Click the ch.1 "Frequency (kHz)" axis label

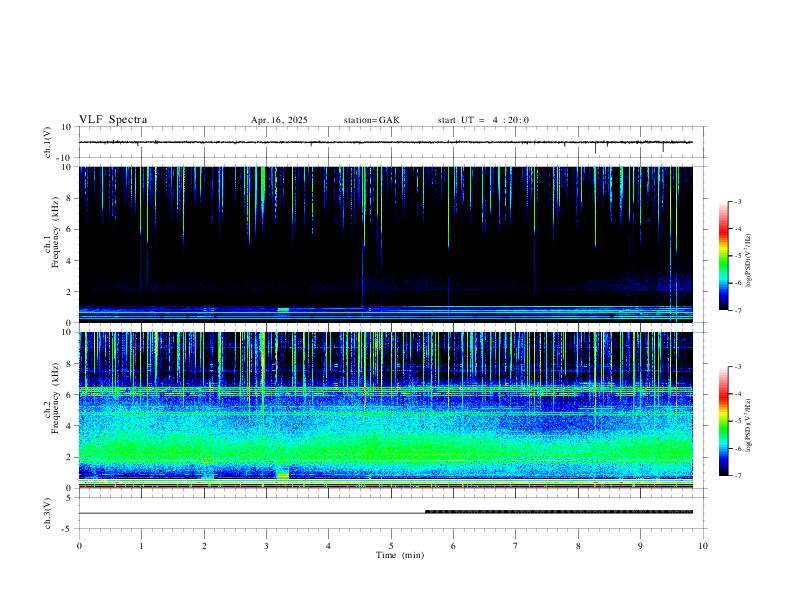(x=56, y=232)
